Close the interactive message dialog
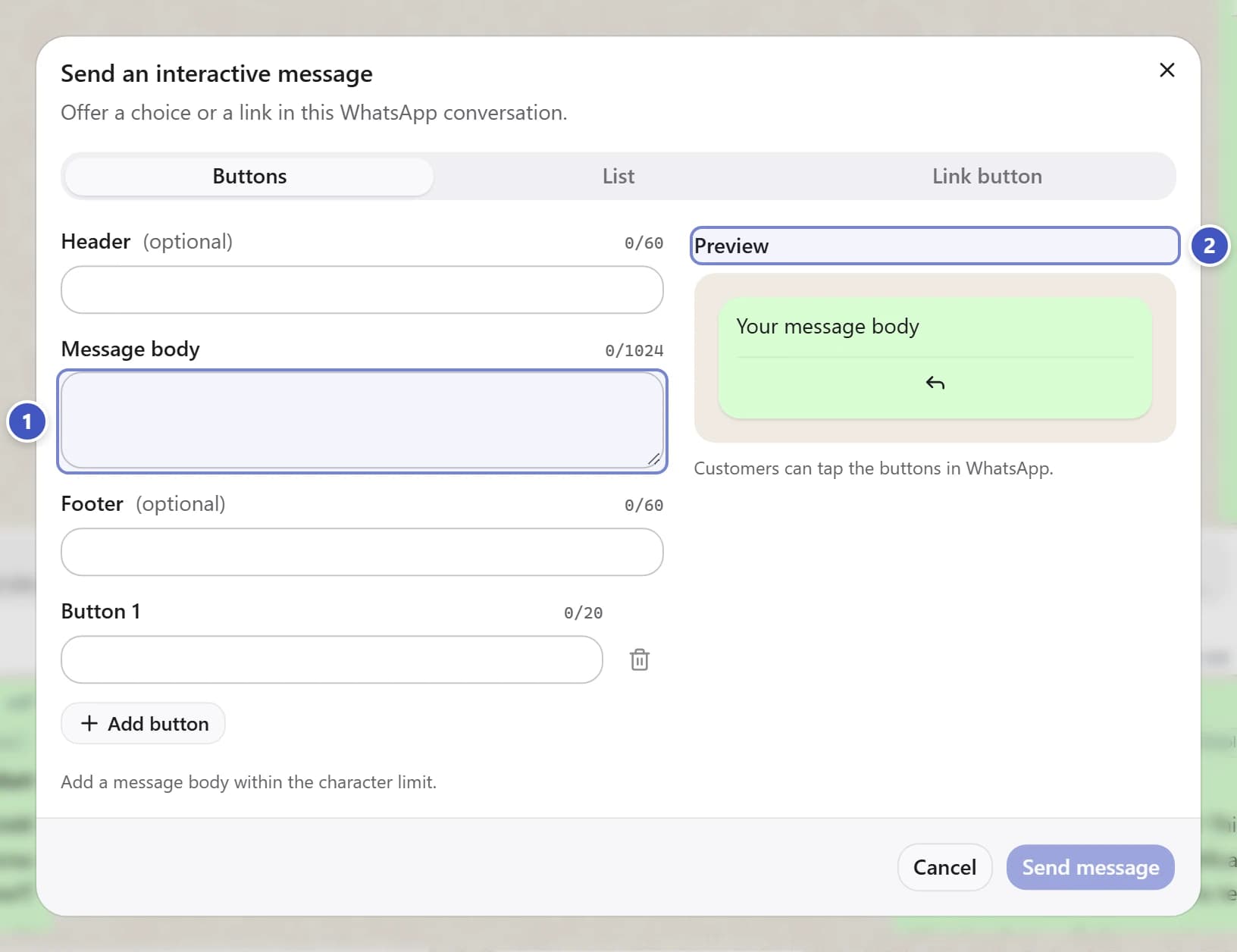1237x952 pixels. click(1167, 70)
